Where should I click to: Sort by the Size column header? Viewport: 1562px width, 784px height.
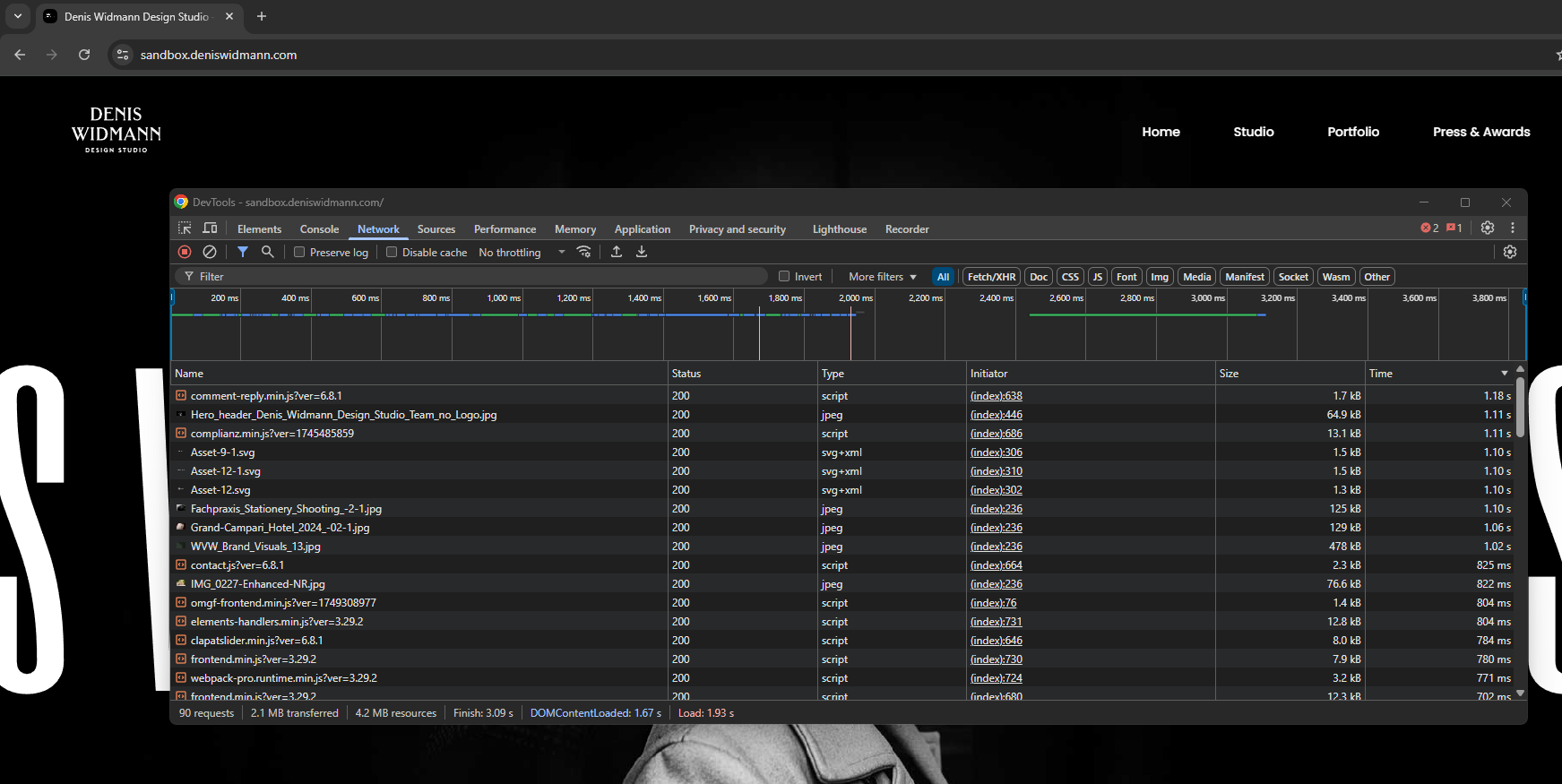coord(1290,374)
